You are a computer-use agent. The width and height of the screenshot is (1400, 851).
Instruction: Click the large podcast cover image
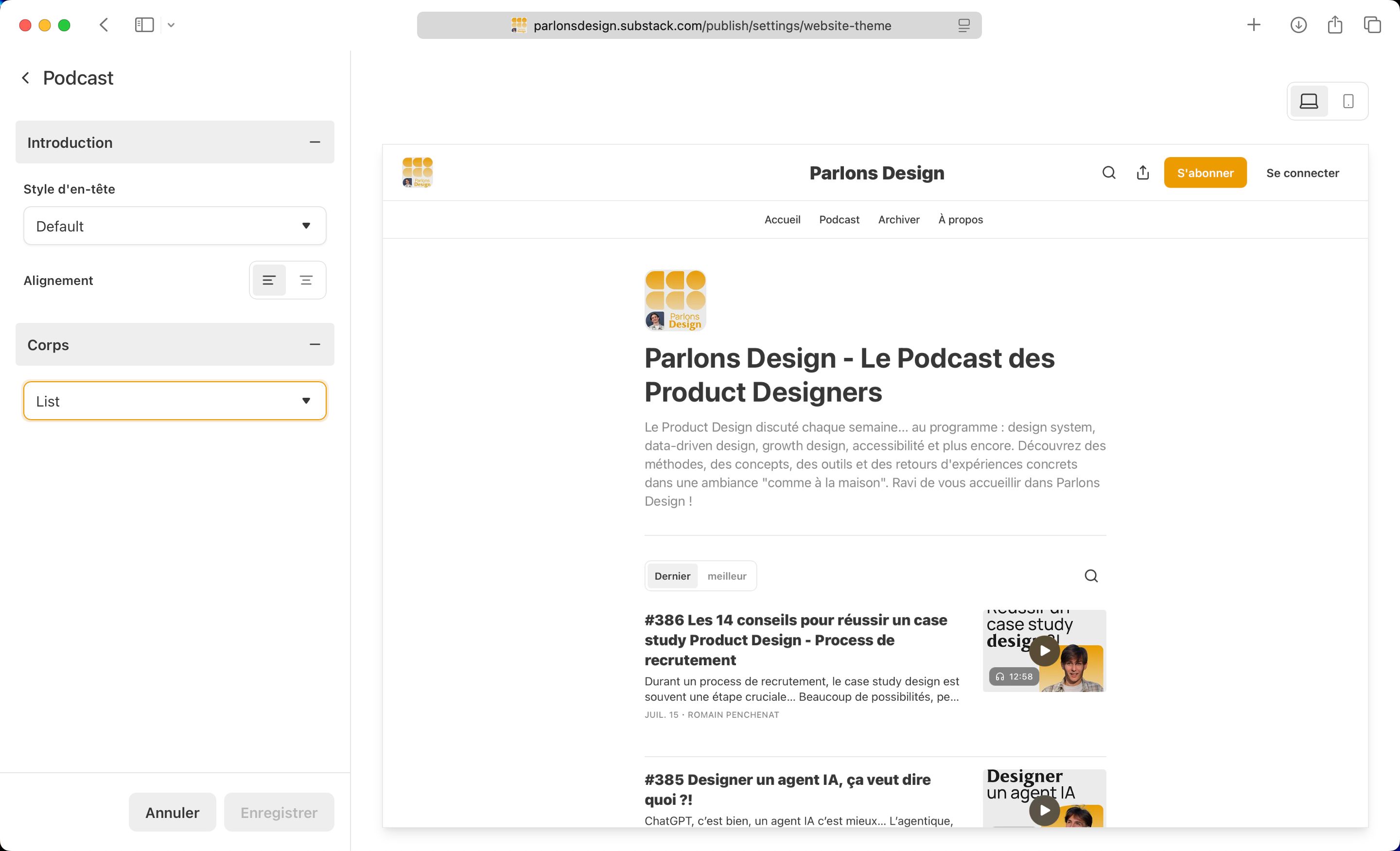click(x=675, y=300)
